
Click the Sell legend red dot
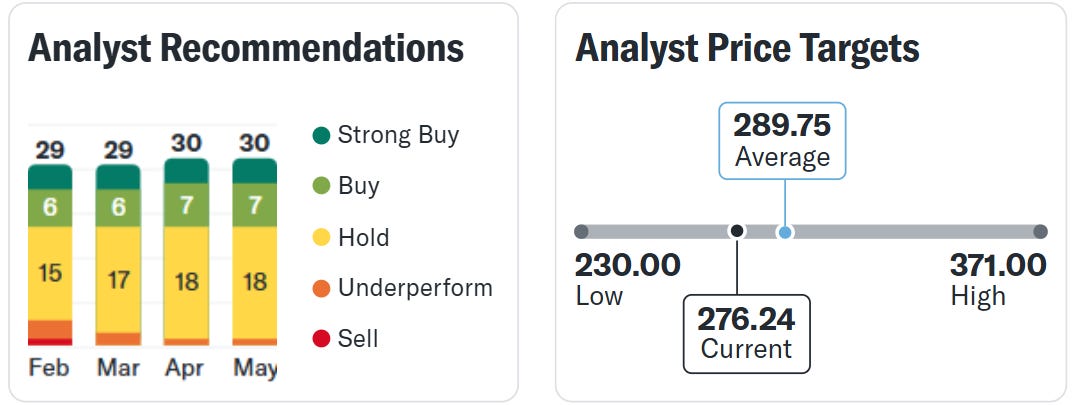(x=321, y=339)
